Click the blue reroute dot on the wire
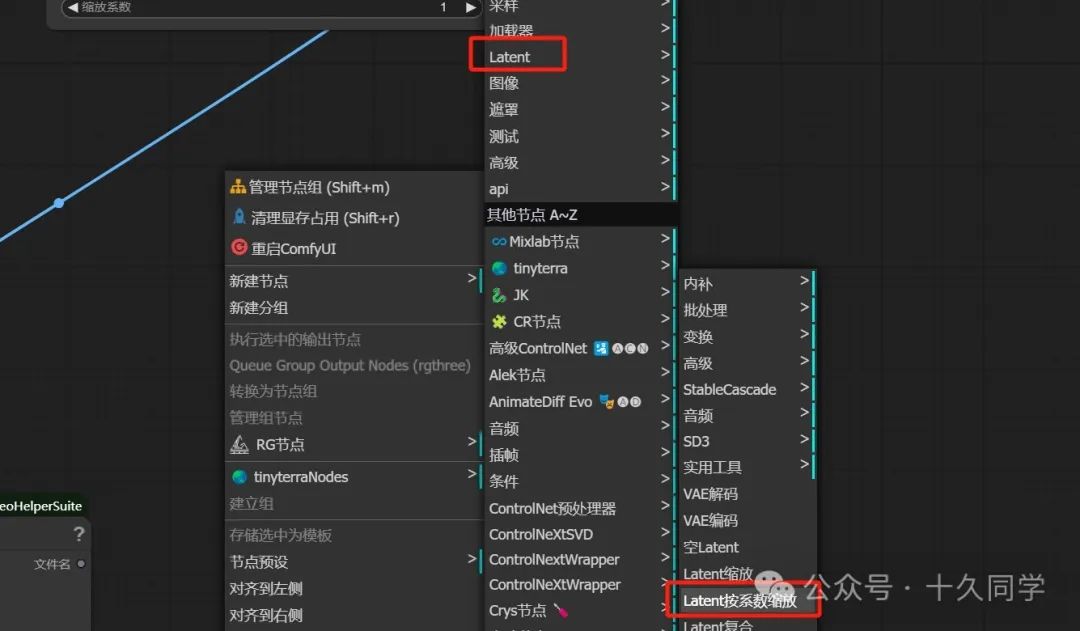The height and width of the screenshot is (631, 1080). (x=59, y=203)
